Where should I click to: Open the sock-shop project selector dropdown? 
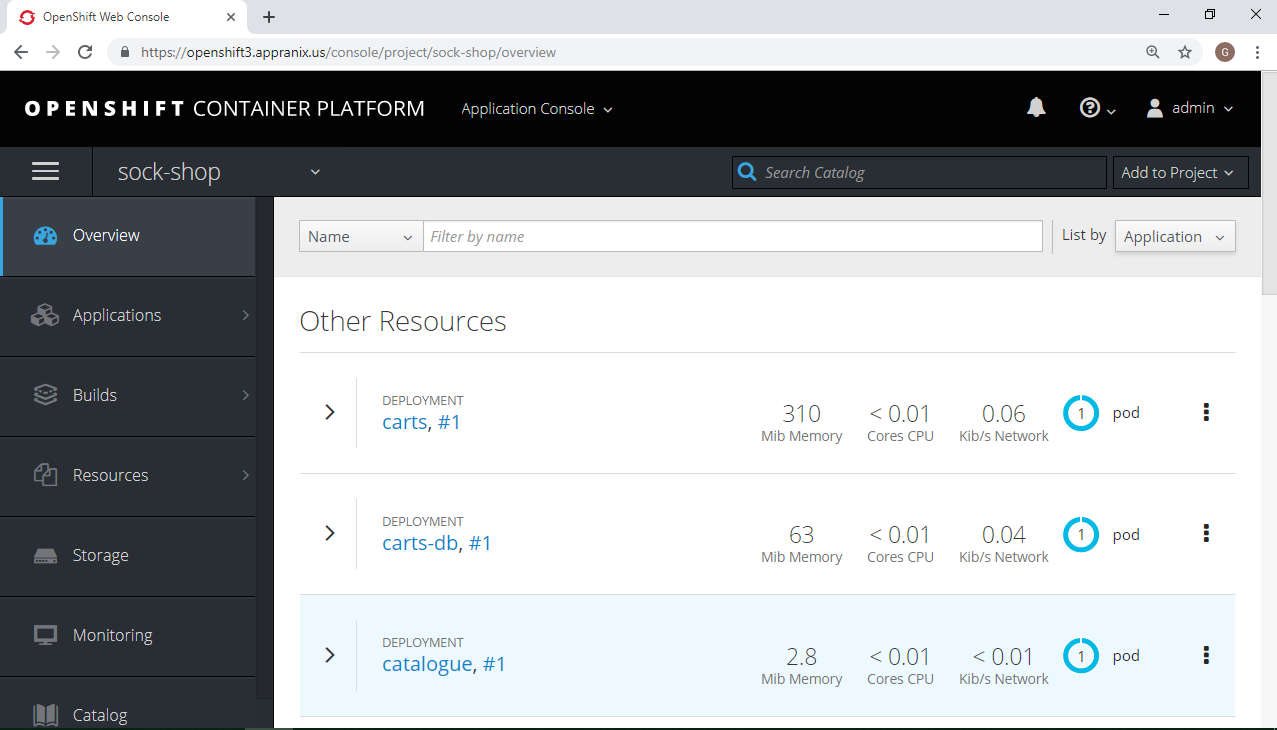219,172
